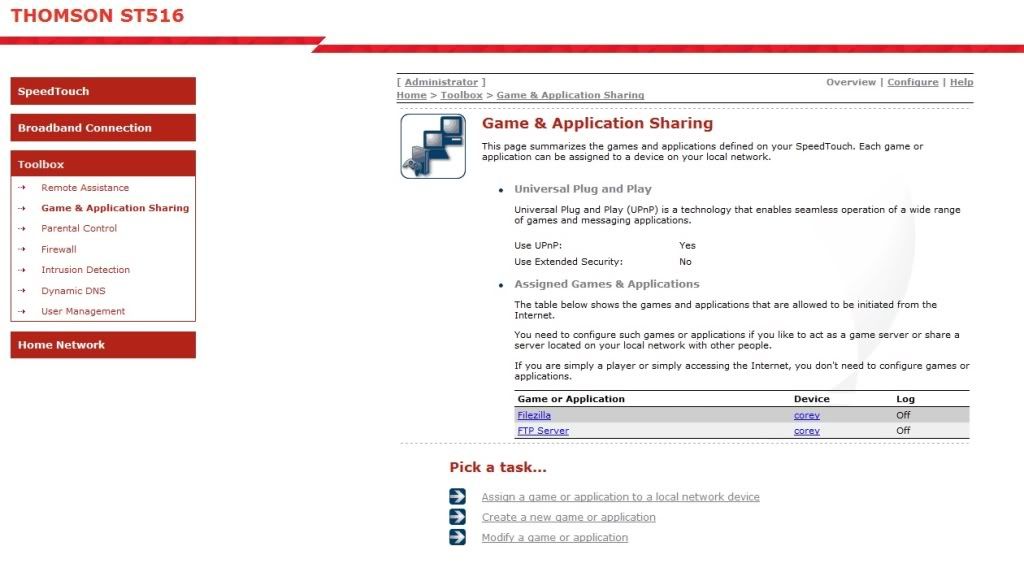Open the SpeedTouch menu section

tap(103, 91)
